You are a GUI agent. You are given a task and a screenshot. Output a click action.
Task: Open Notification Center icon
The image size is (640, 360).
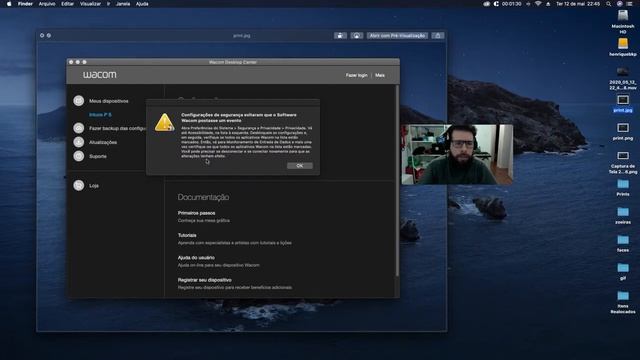point(629,4)
